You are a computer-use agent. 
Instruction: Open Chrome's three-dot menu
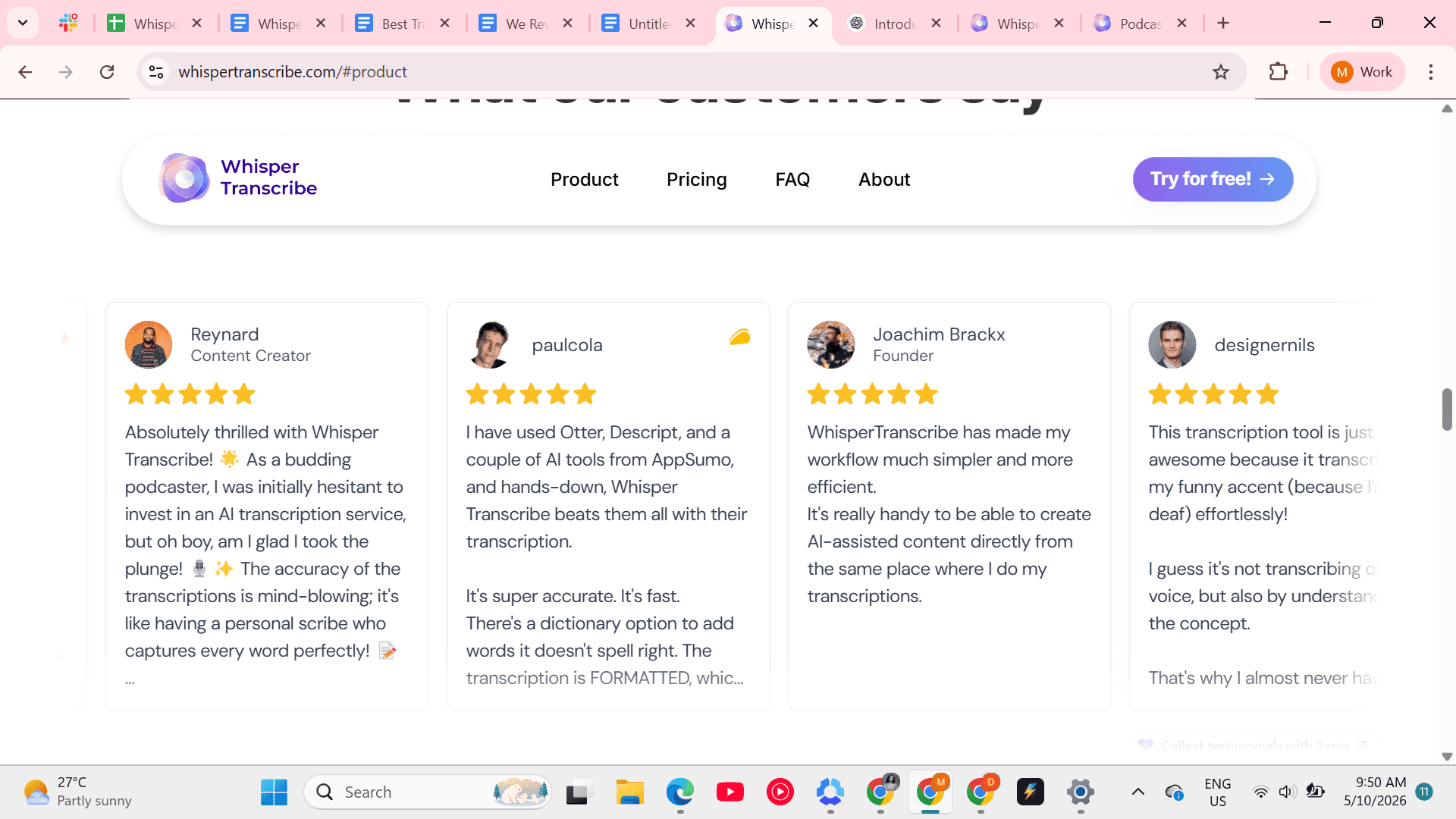[1430, 72]
